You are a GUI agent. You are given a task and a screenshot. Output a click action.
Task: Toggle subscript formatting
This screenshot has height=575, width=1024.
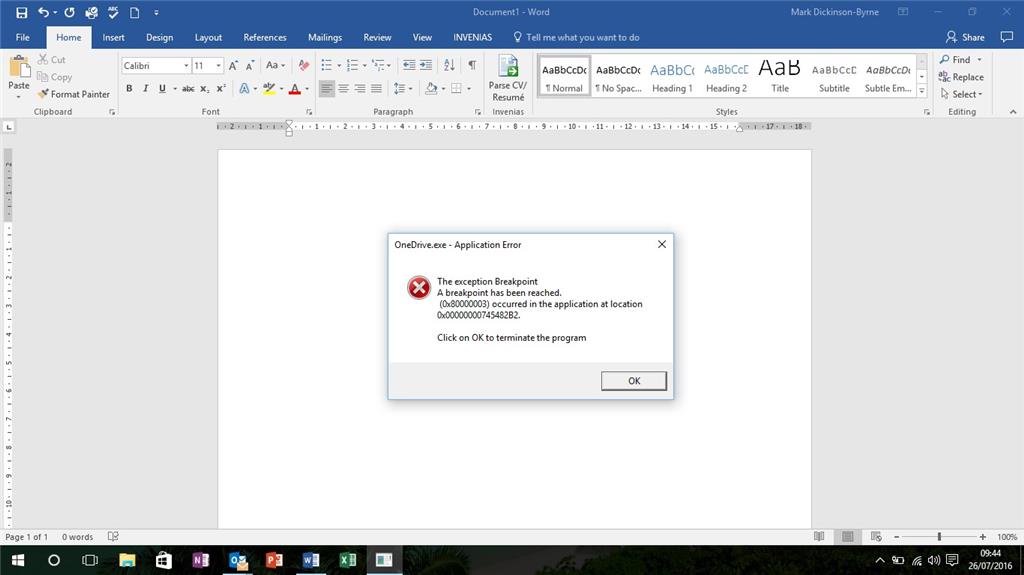pyautogui.click(x=204, y=88)
